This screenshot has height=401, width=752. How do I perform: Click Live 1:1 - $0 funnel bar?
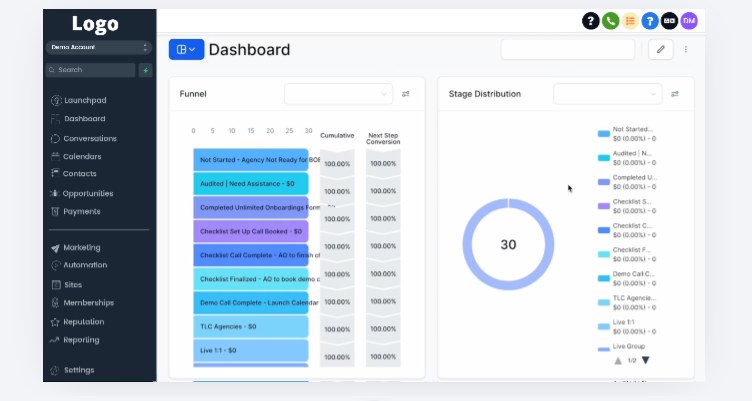(x=251, y=351)
